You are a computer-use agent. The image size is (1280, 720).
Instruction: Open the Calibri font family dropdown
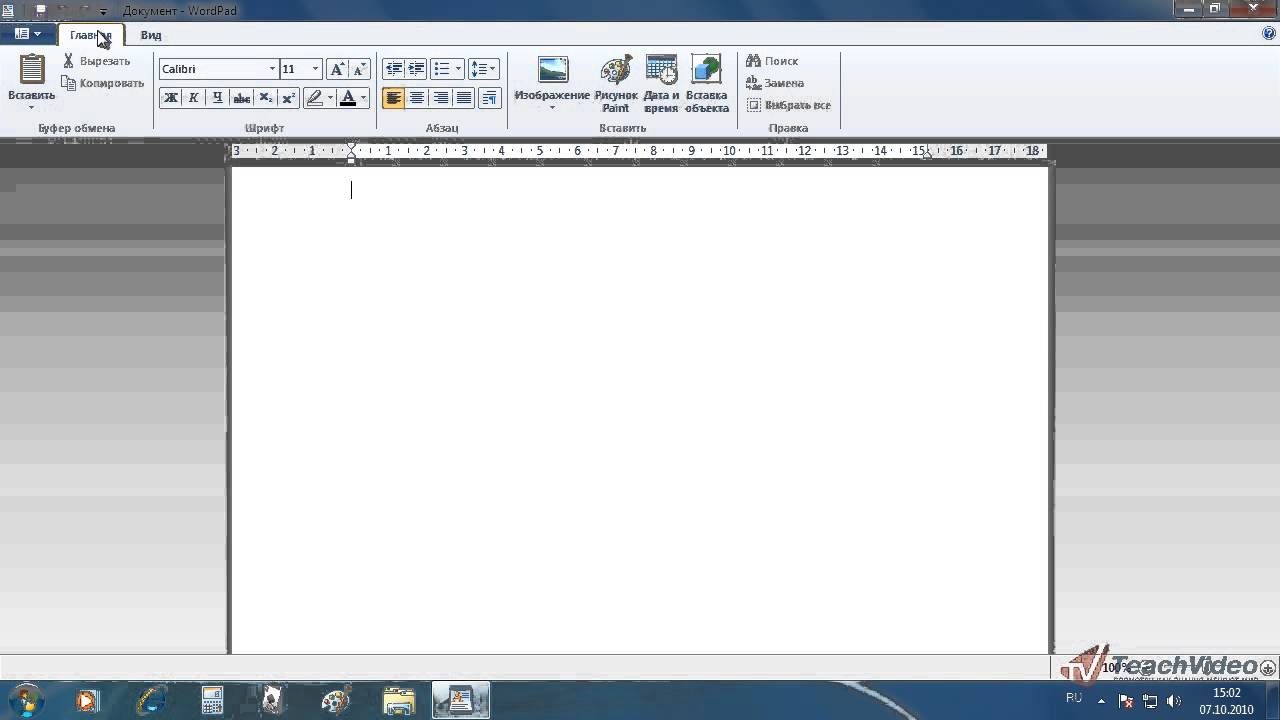pos(272,69)
